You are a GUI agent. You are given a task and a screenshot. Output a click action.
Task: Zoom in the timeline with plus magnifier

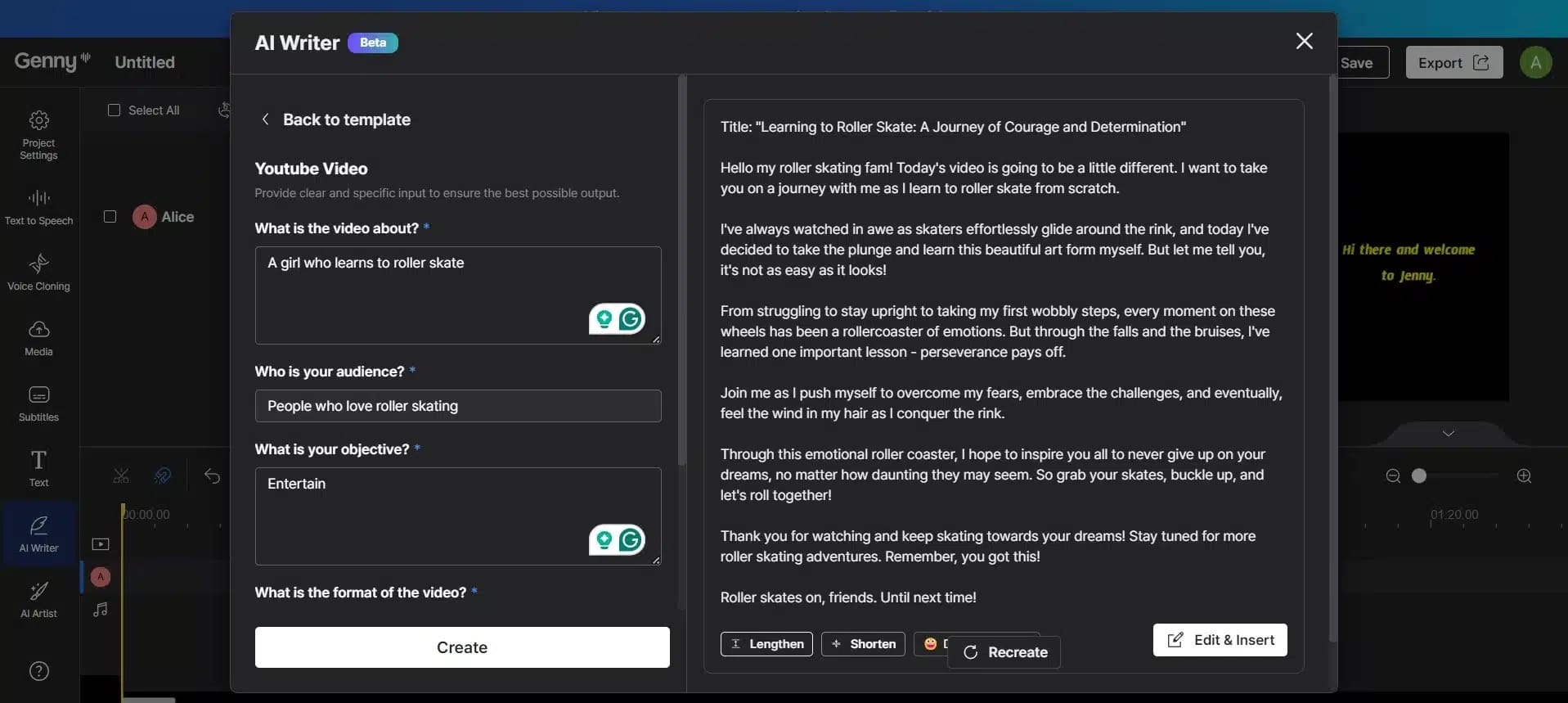(x=1524, y=475)
